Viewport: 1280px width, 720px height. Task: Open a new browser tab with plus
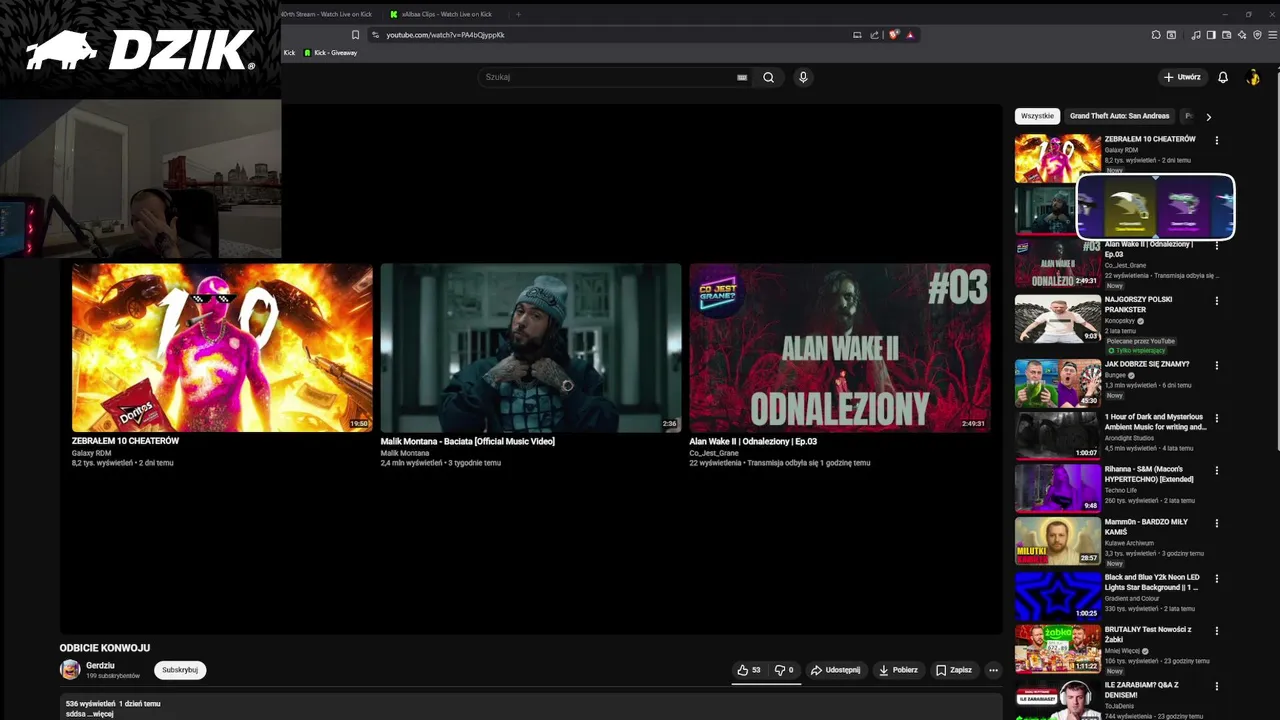point(518,14)
